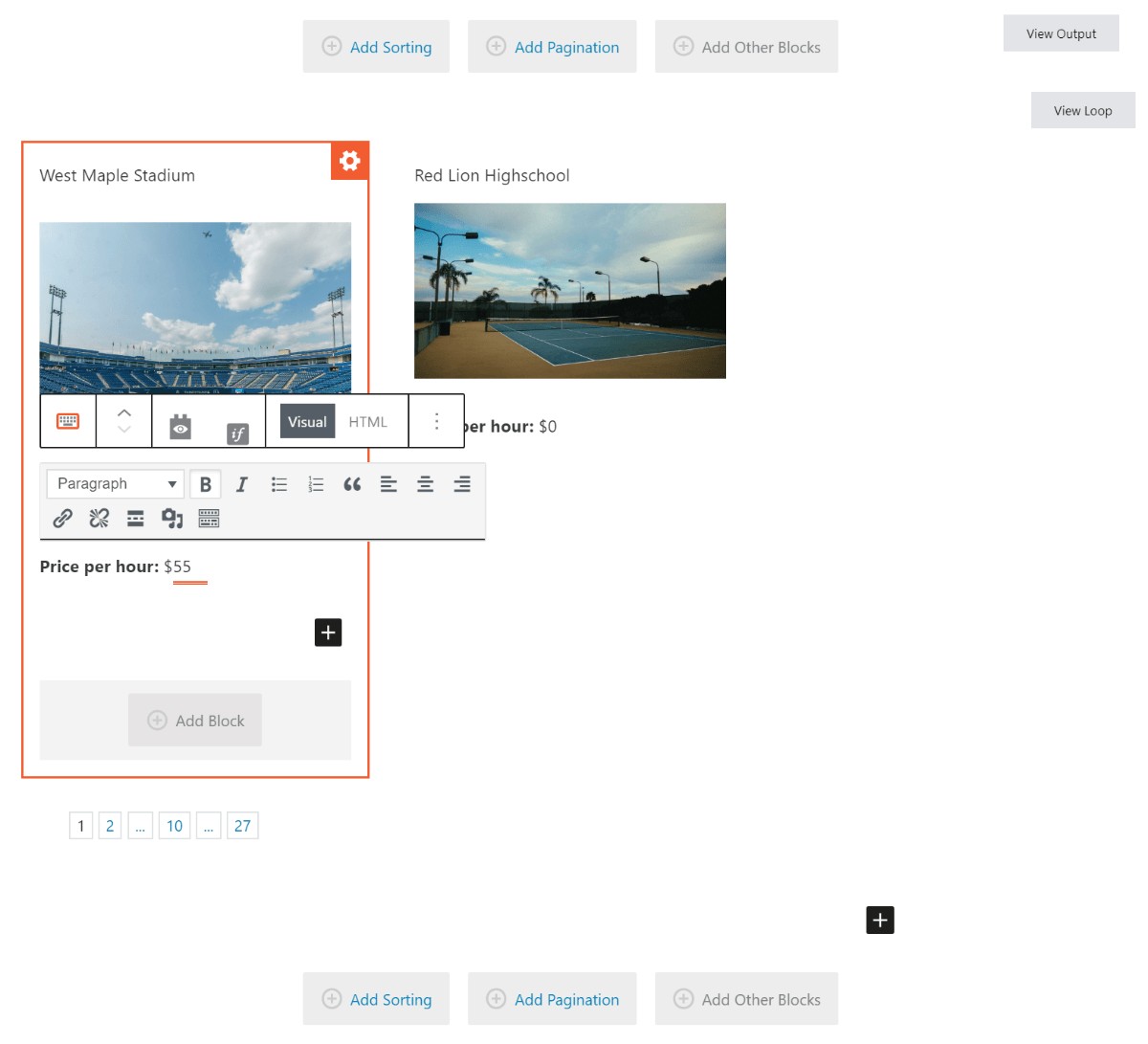Image resolution: width=1148 pixels, height=1044 pixels.
Task: Open the West Maple Stadium block settings gear
Action: 350,161
